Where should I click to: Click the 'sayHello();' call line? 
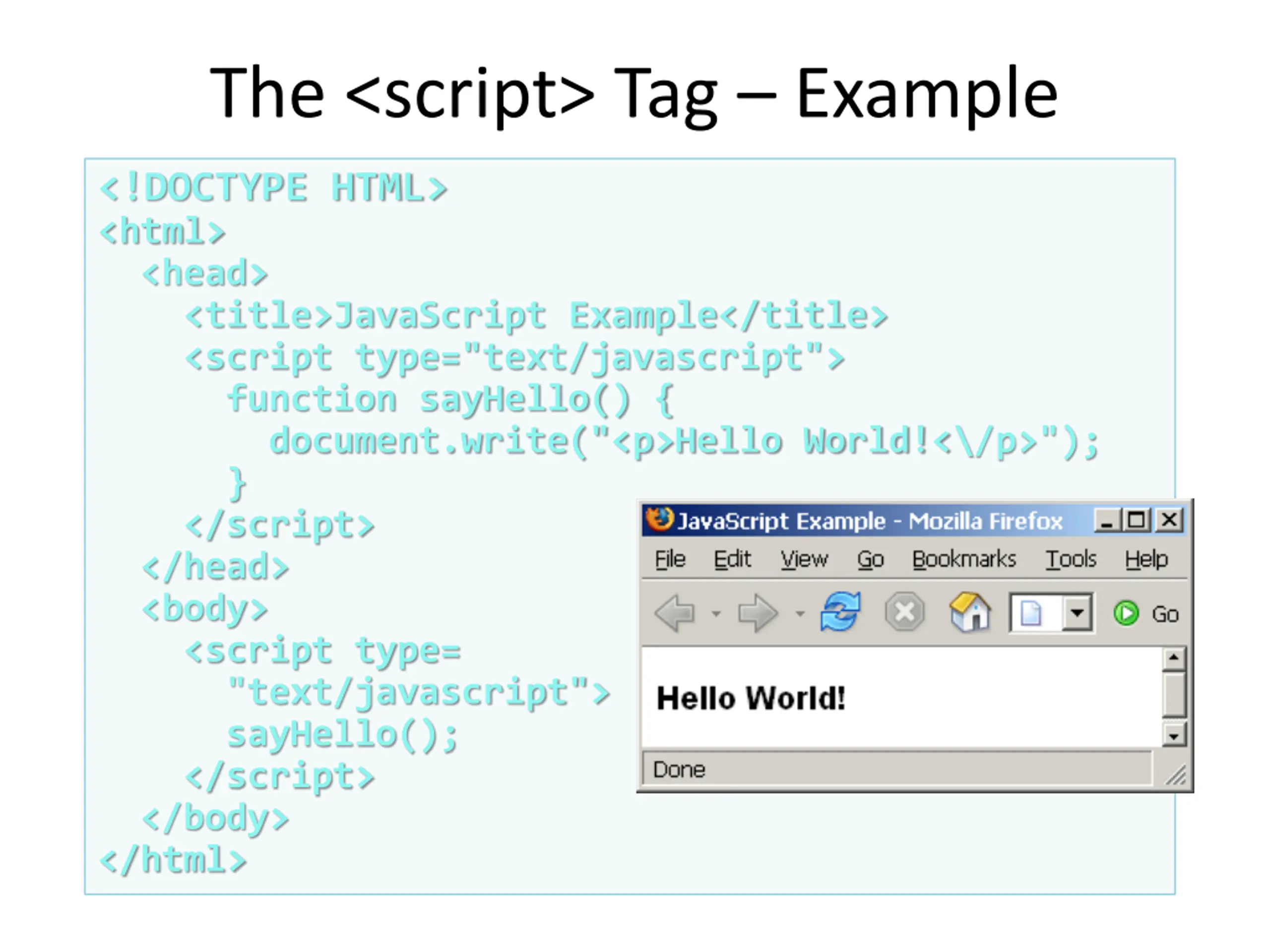point(343,735)
